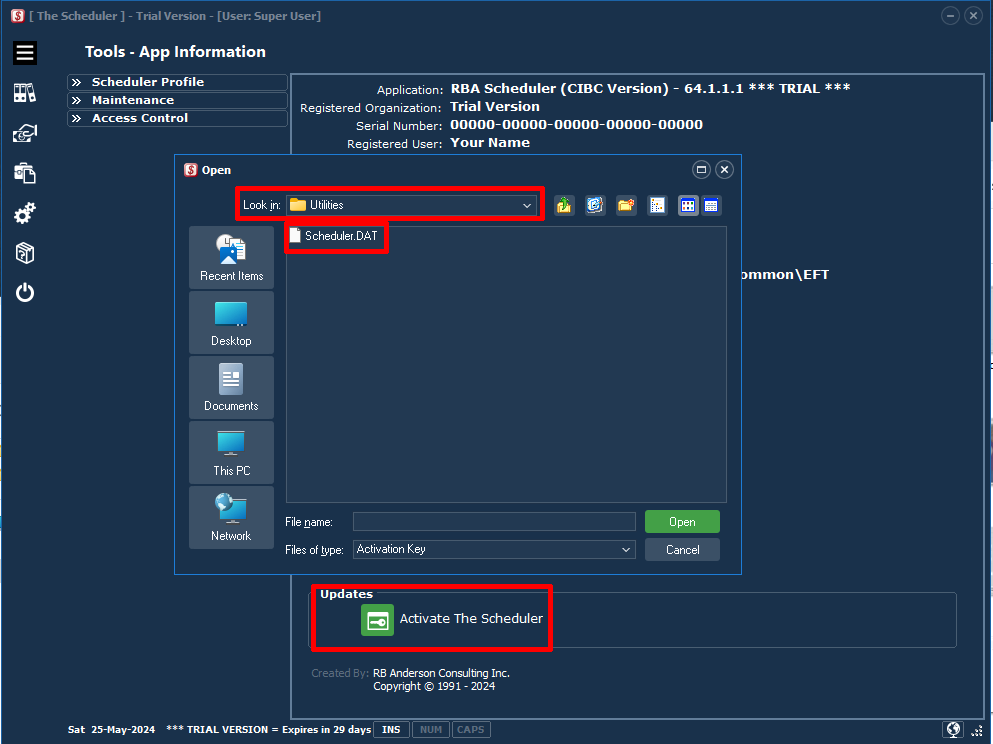Click the resize grip in status bar
This screenshot has height=744, width=993.
tap(977, 731)
